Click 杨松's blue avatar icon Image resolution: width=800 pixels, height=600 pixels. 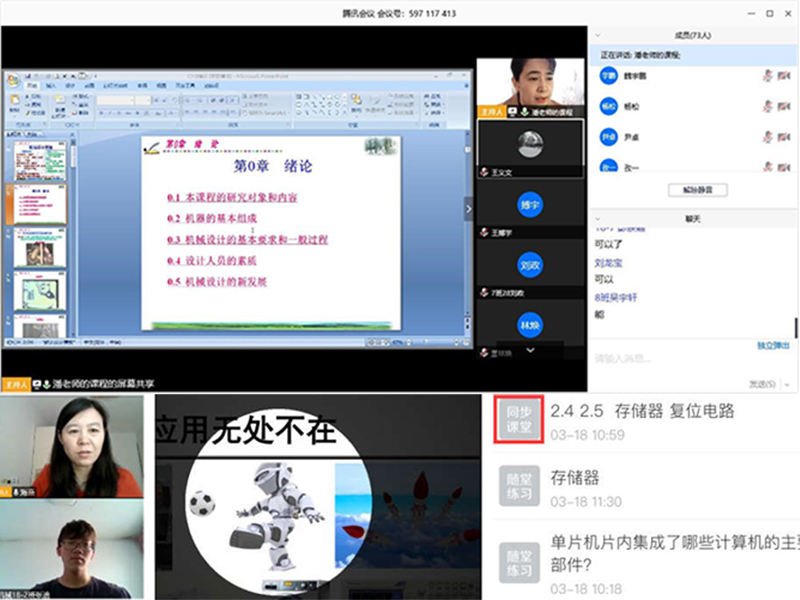[x=608, y=105]
